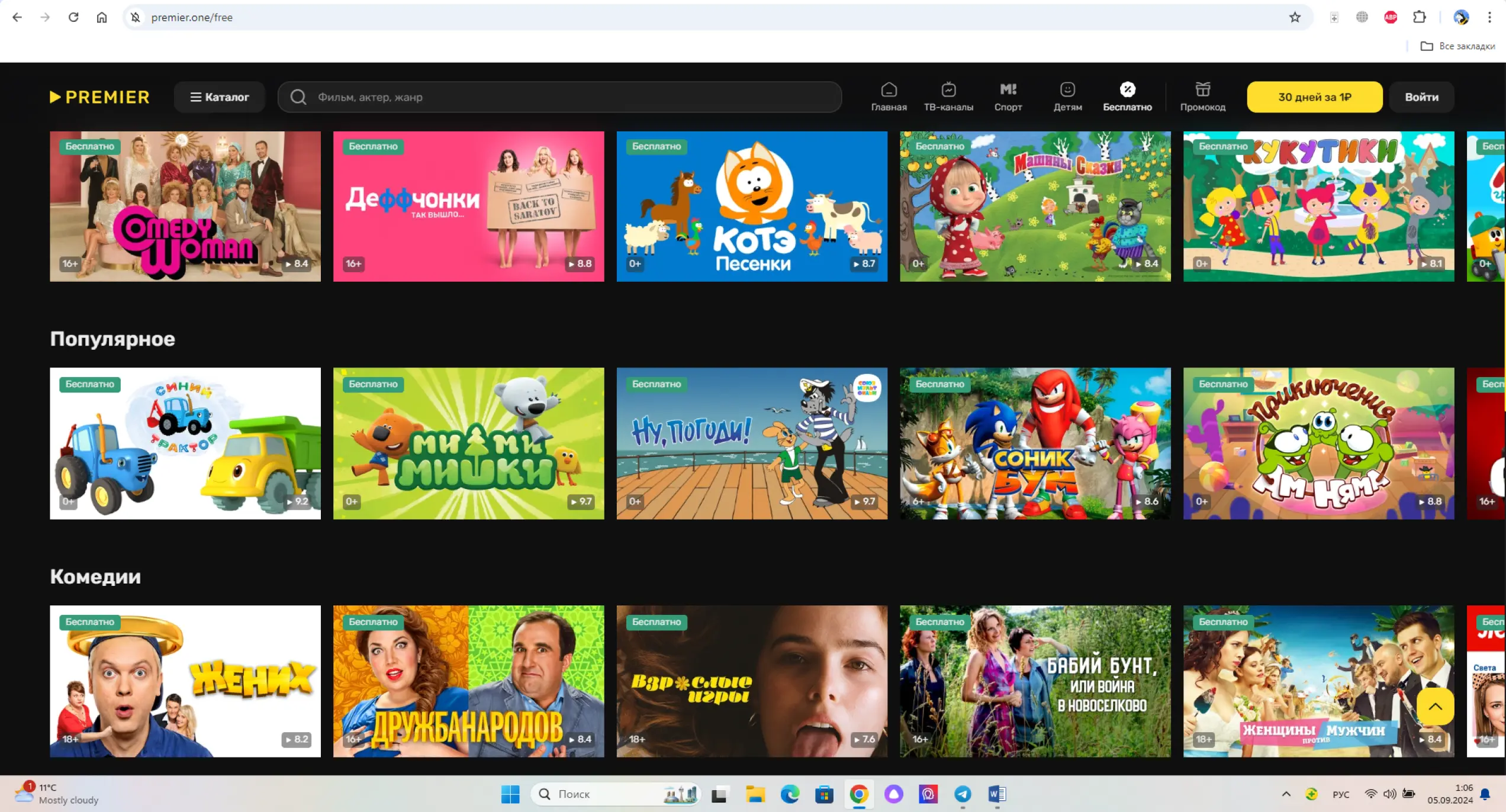Open the Все закладки bookmarks folder
Screen dimensions: 1506x812
click(x=1457, y=46)
